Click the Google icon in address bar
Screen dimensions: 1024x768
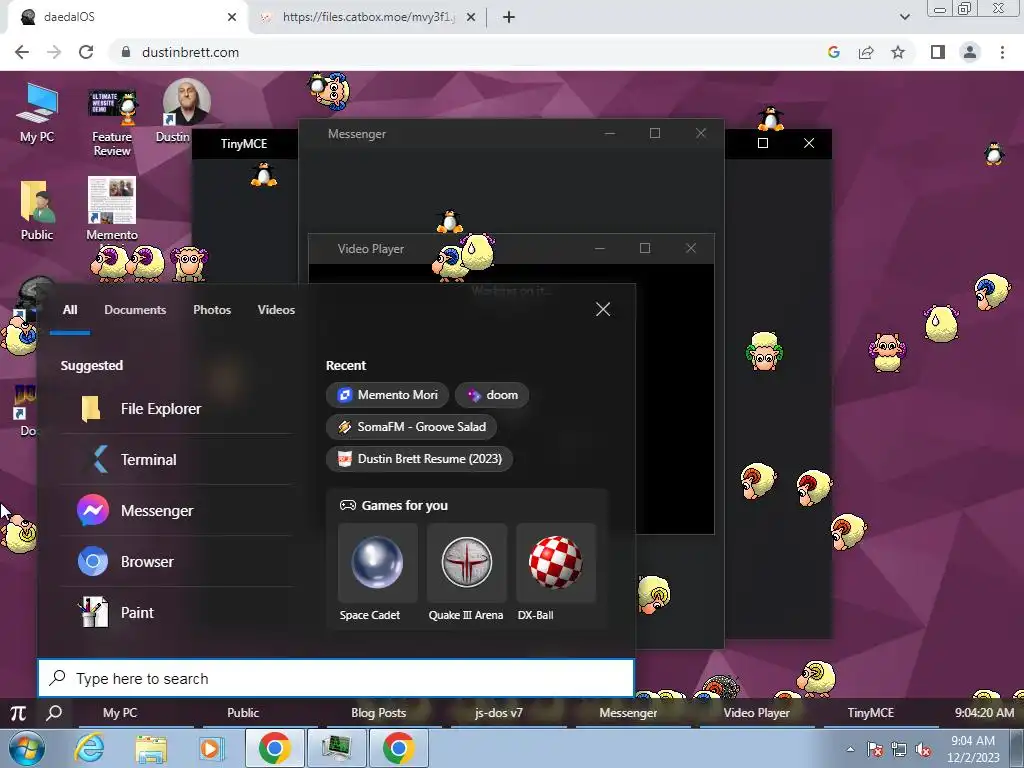(833, 52)
